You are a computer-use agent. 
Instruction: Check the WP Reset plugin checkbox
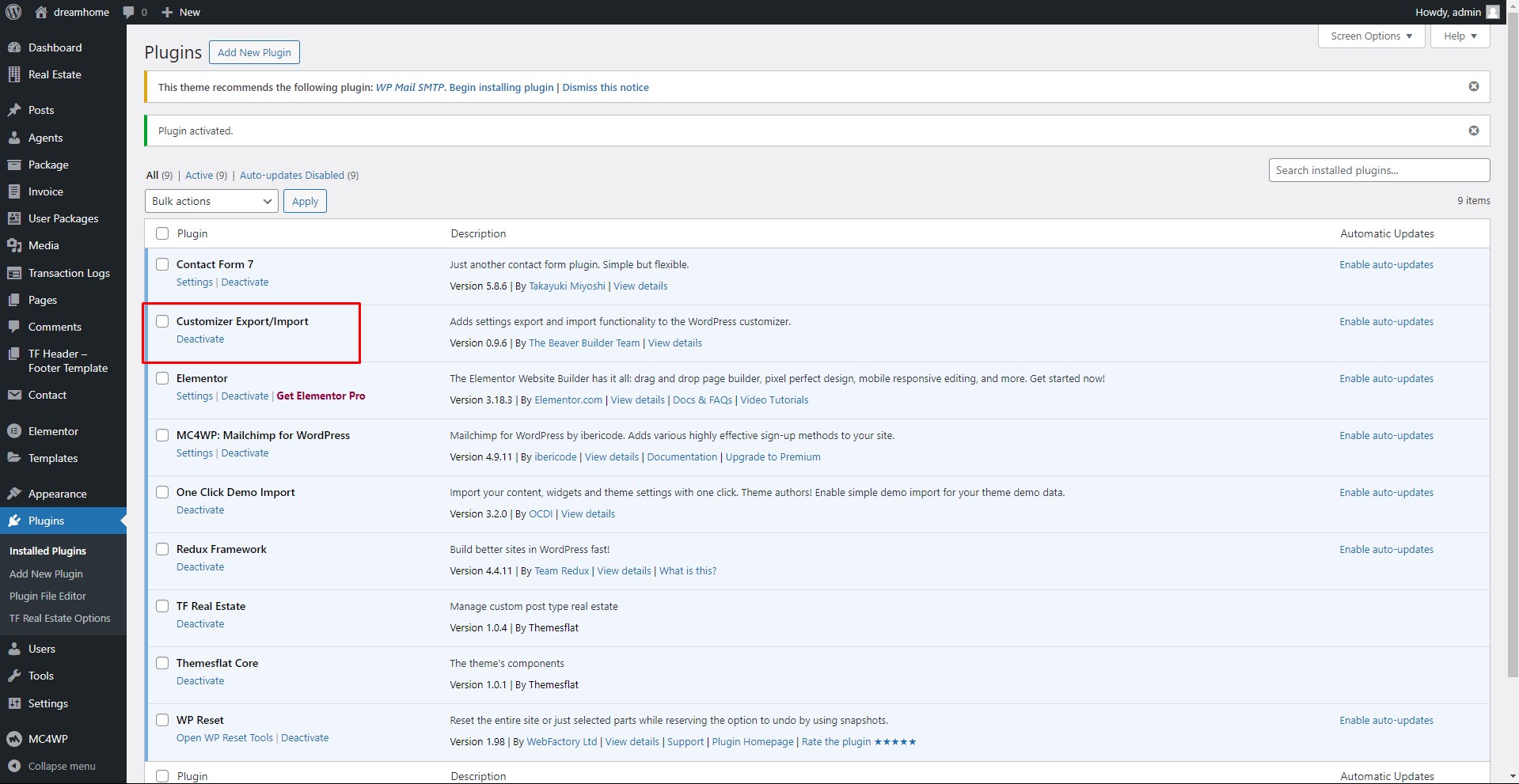pos(162,720)
